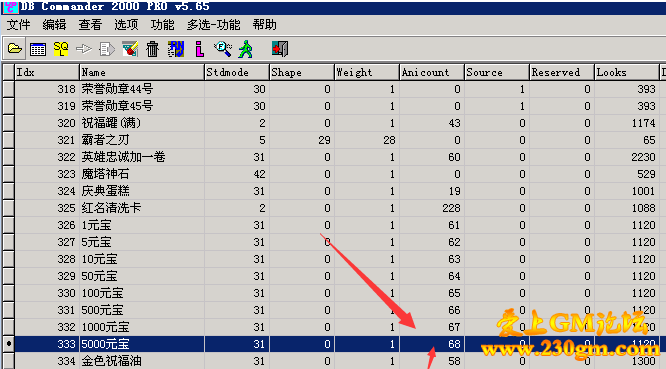Click the name cell 英雄忠诚加一卷
This screenshot has height=369, width=666.
[x=142, y=157]
